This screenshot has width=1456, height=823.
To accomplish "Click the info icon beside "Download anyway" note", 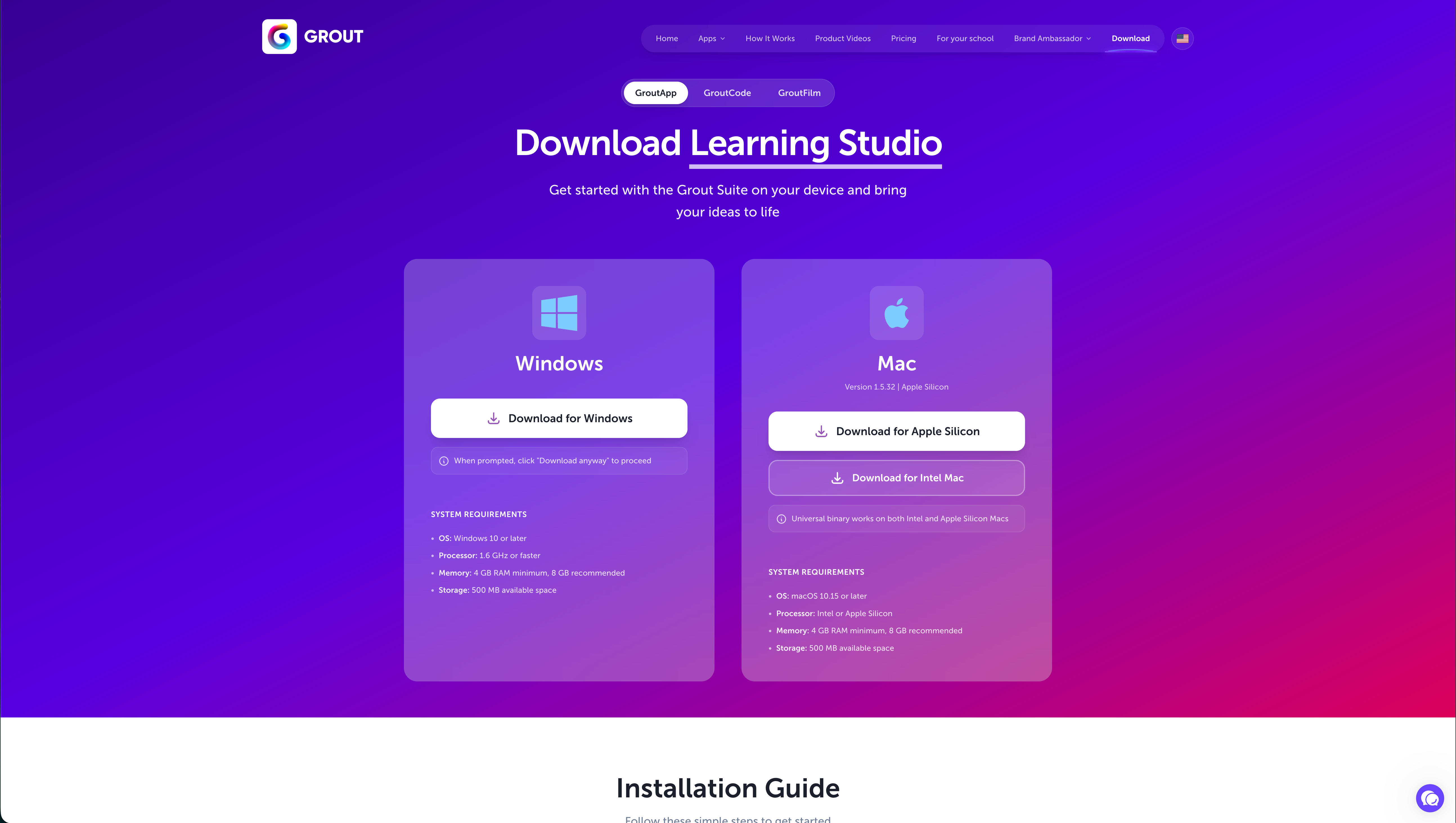I will [x=444, y=461].
